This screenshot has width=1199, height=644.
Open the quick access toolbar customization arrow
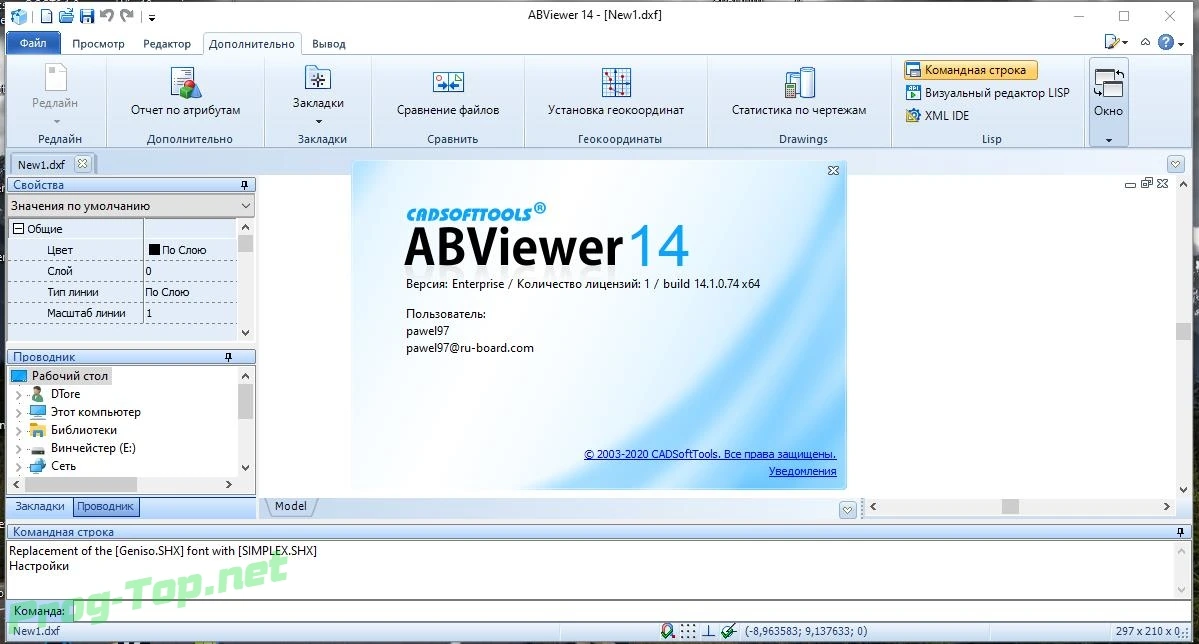pyautogui.click(x=151, y=17)
